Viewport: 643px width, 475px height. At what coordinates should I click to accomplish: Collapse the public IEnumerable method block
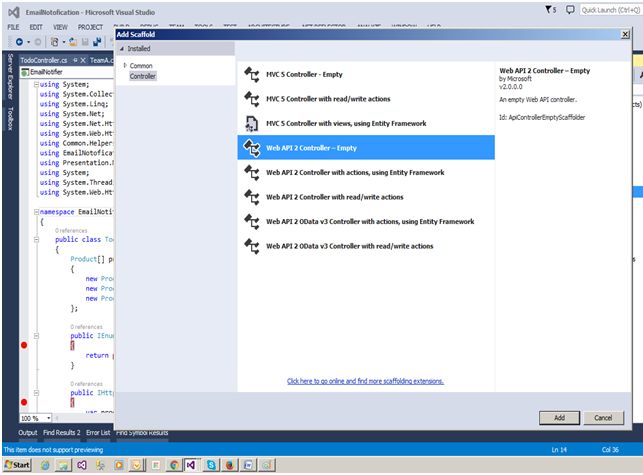click(36, 336)
